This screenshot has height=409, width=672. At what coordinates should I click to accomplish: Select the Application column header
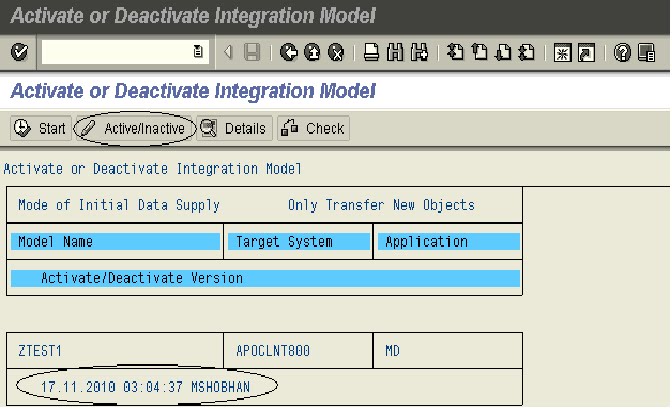449,241
